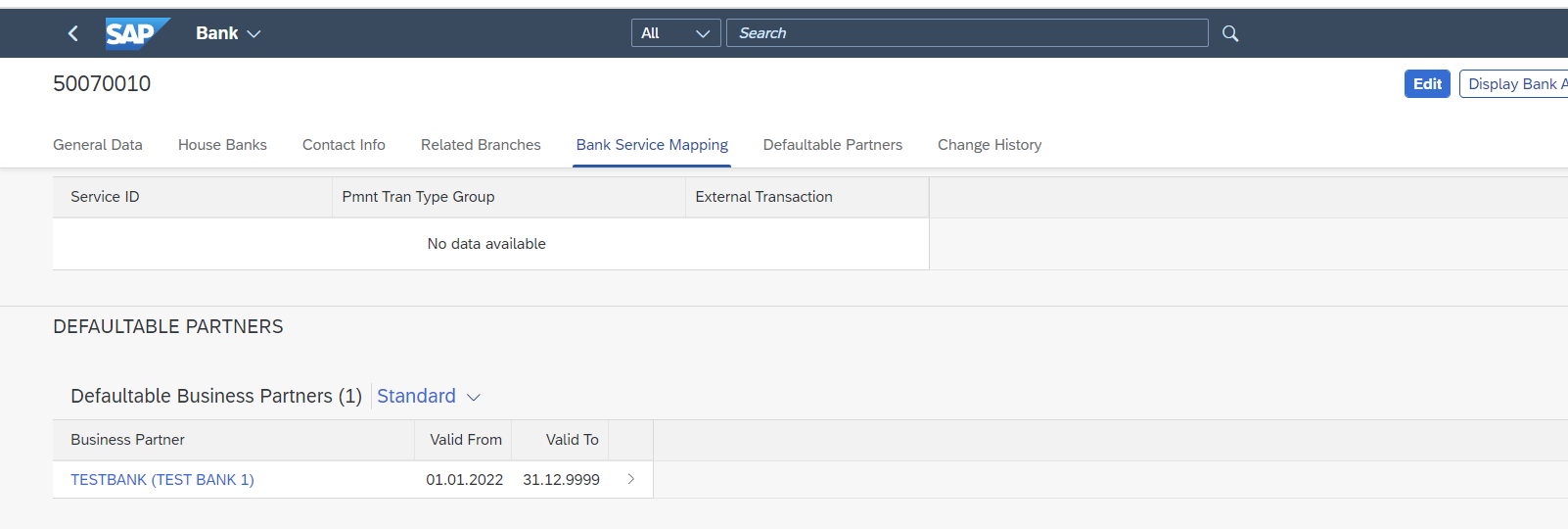1568x529 pixels.
Task: Select the Bank Service Mapping tab
Action: coord(652,144)
